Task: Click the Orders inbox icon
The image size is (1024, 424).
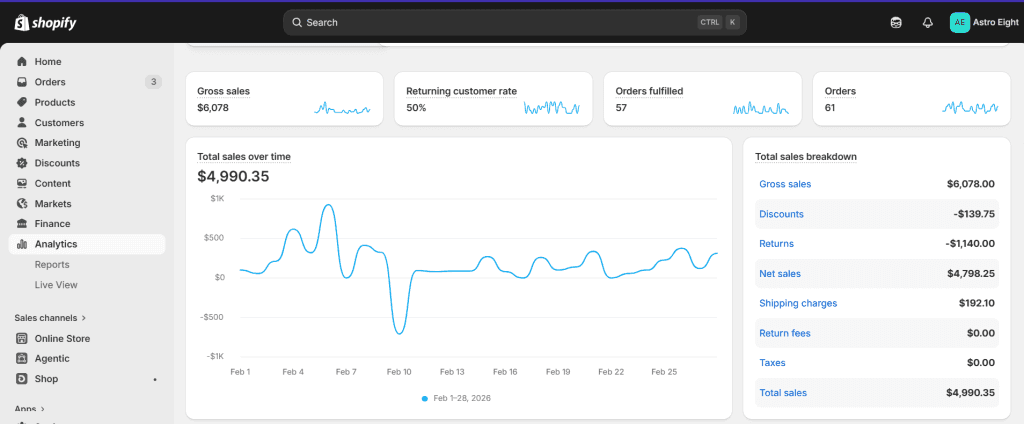Action: pyautogui.click(x=22, y=82)
